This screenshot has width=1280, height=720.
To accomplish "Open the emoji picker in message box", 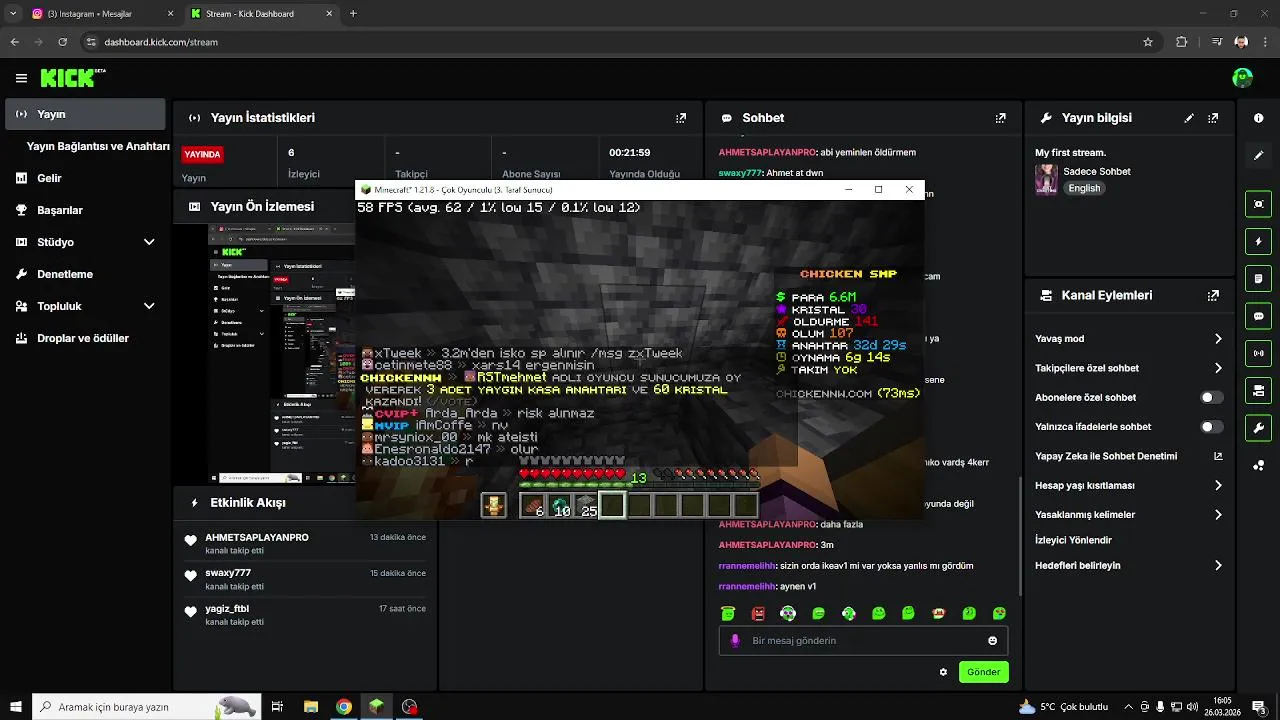I will 992,641.
